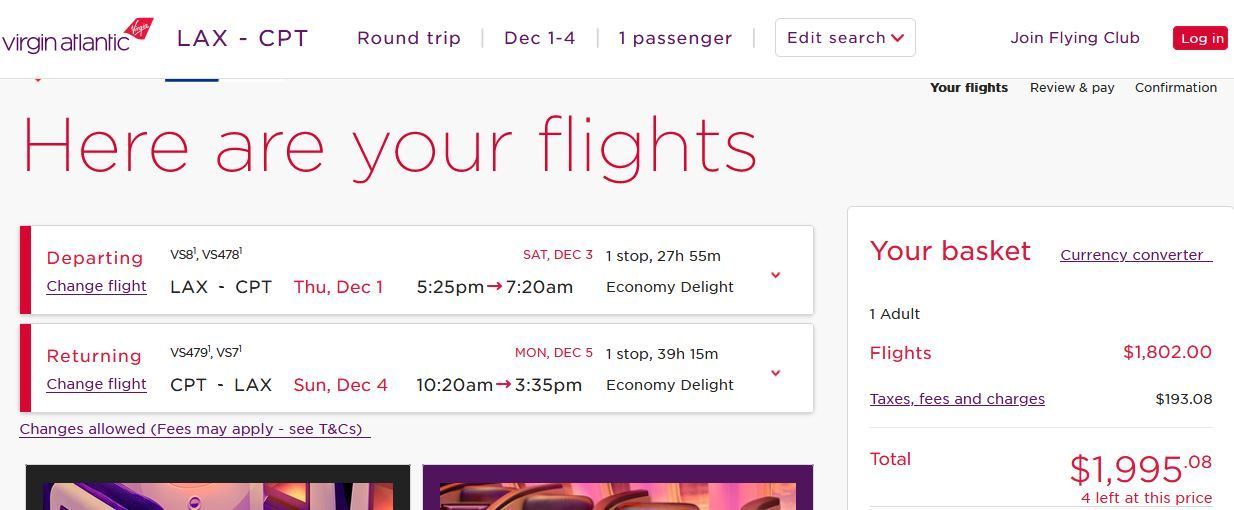Click the Virgin Atlantic logo
1234x510 pixels.
[x=77, y=37]
